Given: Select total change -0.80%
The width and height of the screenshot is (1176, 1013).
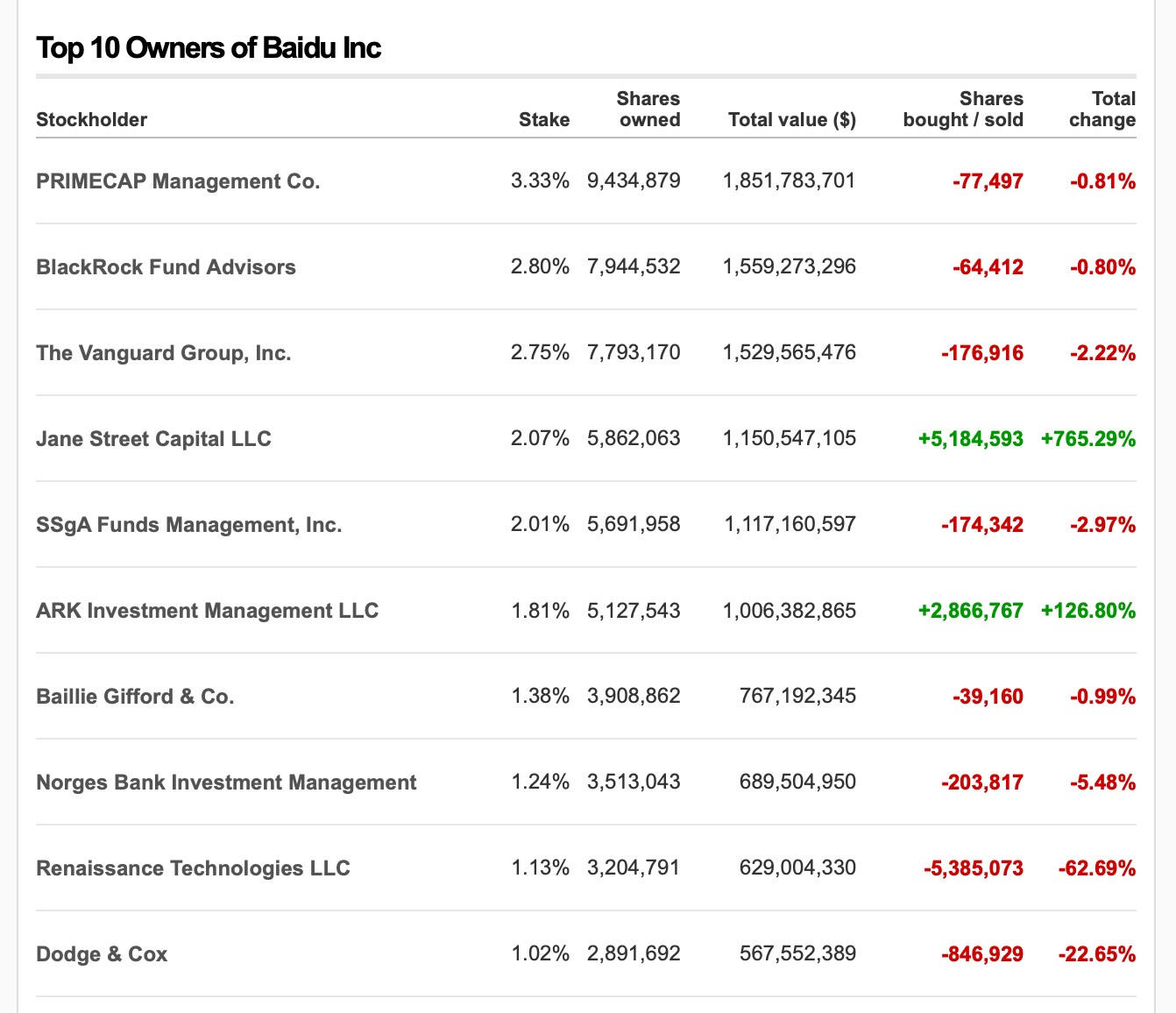Looking at the screenshot, I should pos(1102,267).
